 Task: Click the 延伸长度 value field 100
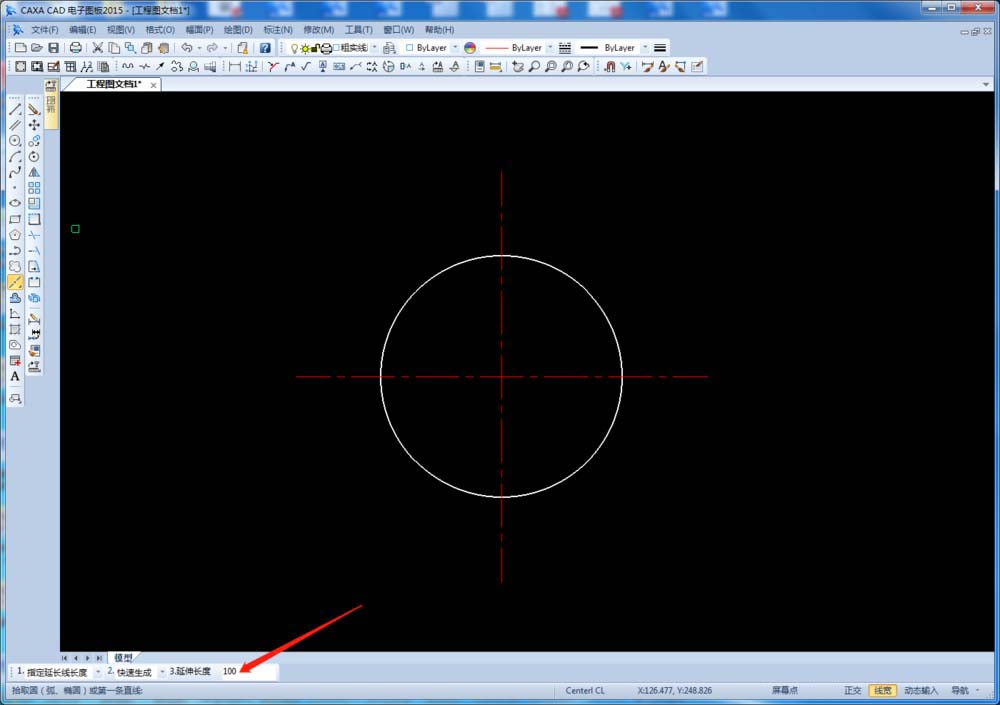coord(249,672)
